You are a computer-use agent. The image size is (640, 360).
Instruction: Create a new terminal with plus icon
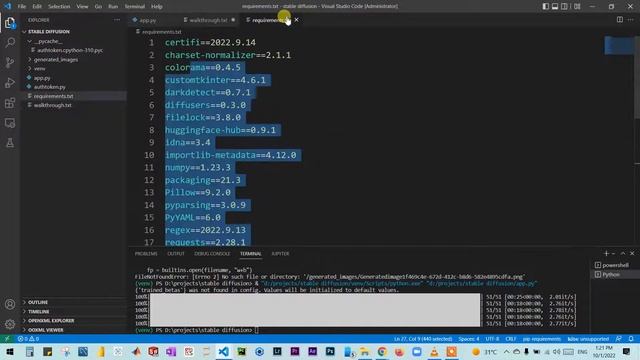[x=606, y=253]
